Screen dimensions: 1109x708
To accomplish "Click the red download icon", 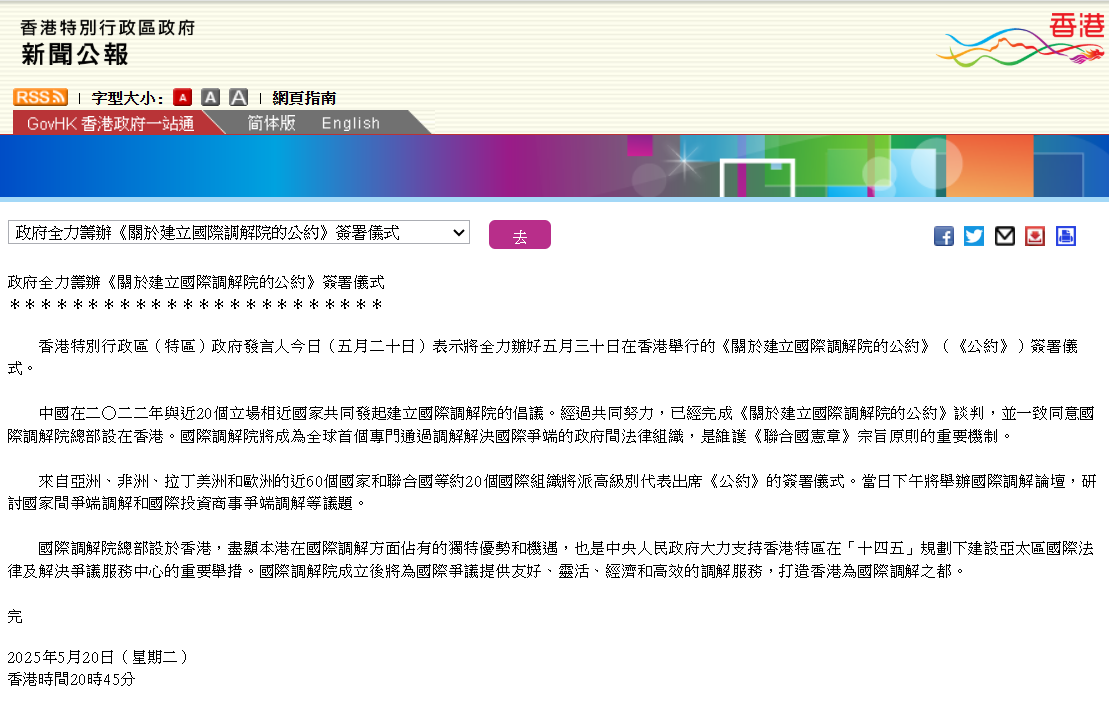I will [1035, 236].
